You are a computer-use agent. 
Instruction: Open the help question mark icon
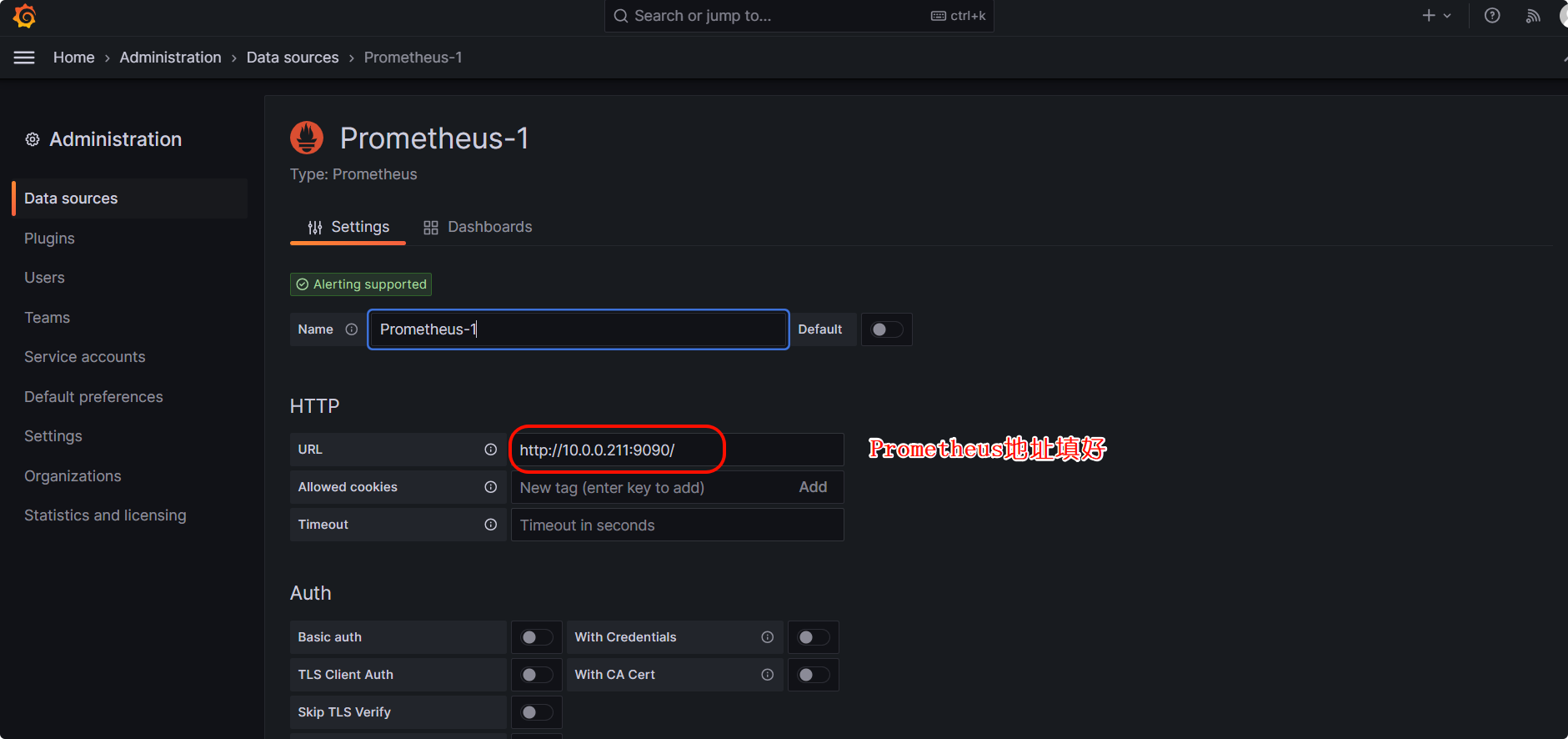(1492, 16)
